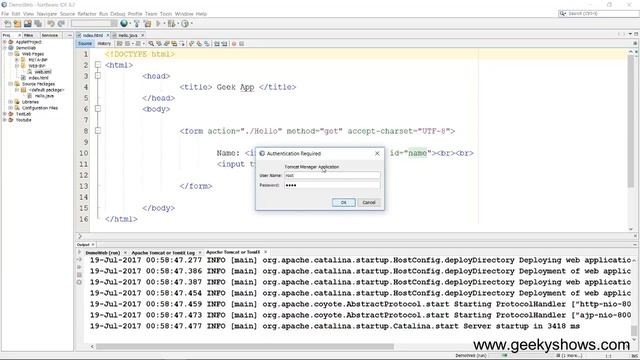Collapse the body code fold on line 6
Screen dimensions: 640x360
[98, 109]
